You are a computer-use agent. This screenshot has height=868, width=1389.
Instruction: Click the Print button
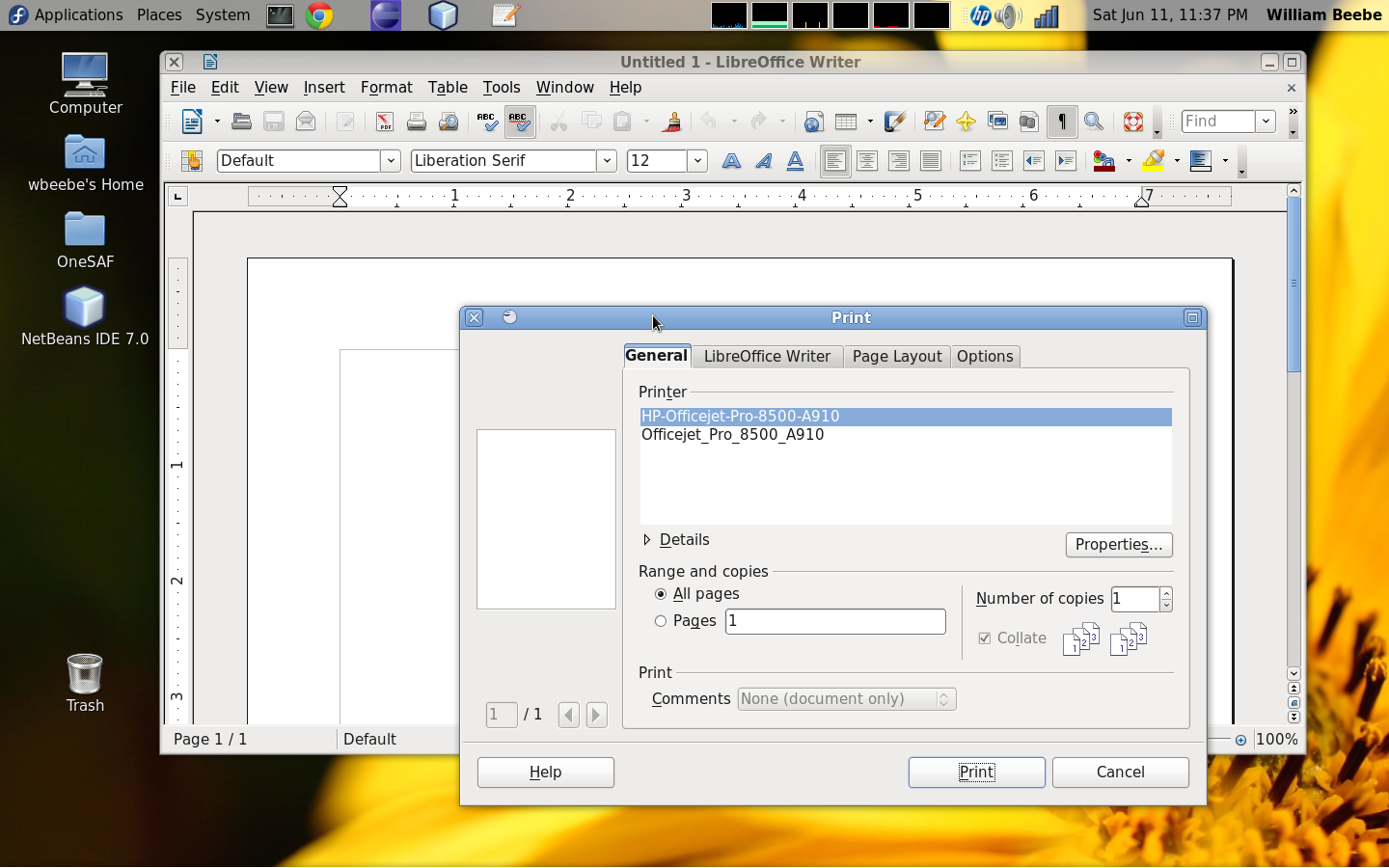pyautogui.click(x=976, y=773)
